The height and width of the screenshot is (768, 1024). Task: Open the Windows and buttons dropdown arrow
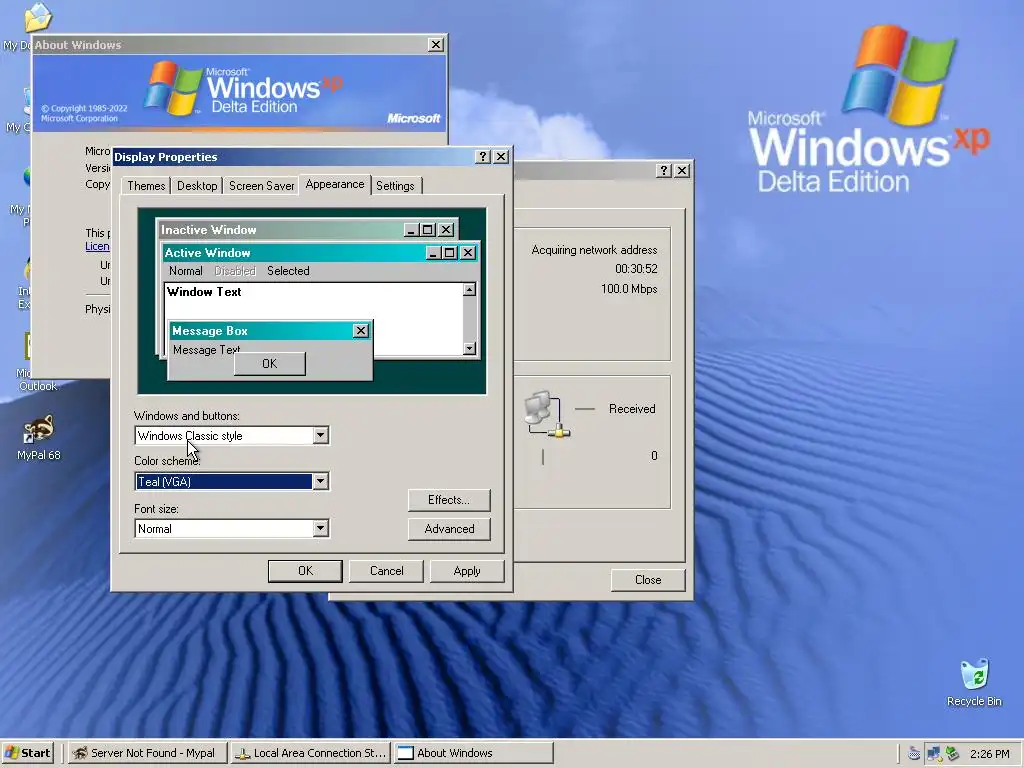320,436
